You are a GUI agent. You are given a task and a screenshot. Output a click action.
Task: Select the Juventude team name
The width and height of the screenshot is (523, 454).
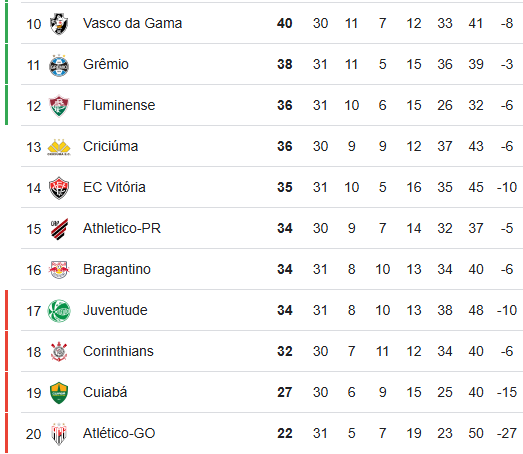(x=115, y=310)
